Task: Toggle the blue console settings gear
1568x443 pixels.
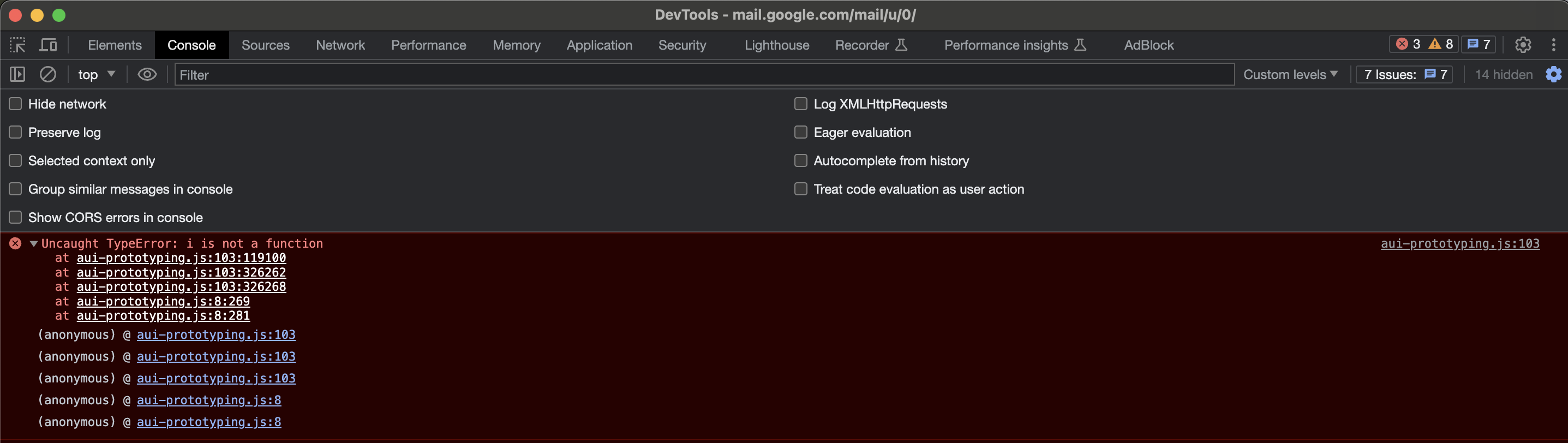Action: [1553, 74]
